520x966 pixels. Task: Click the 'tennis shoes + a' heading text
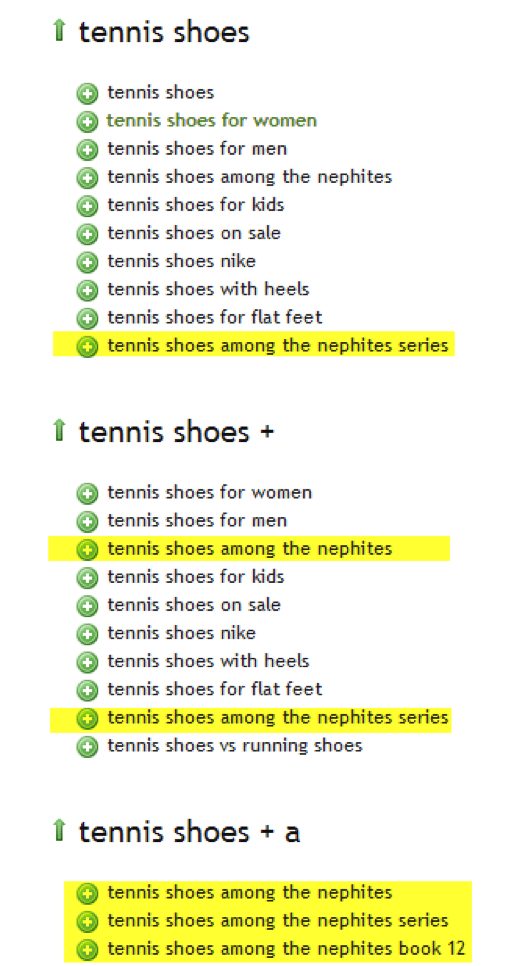coord(190,832)
